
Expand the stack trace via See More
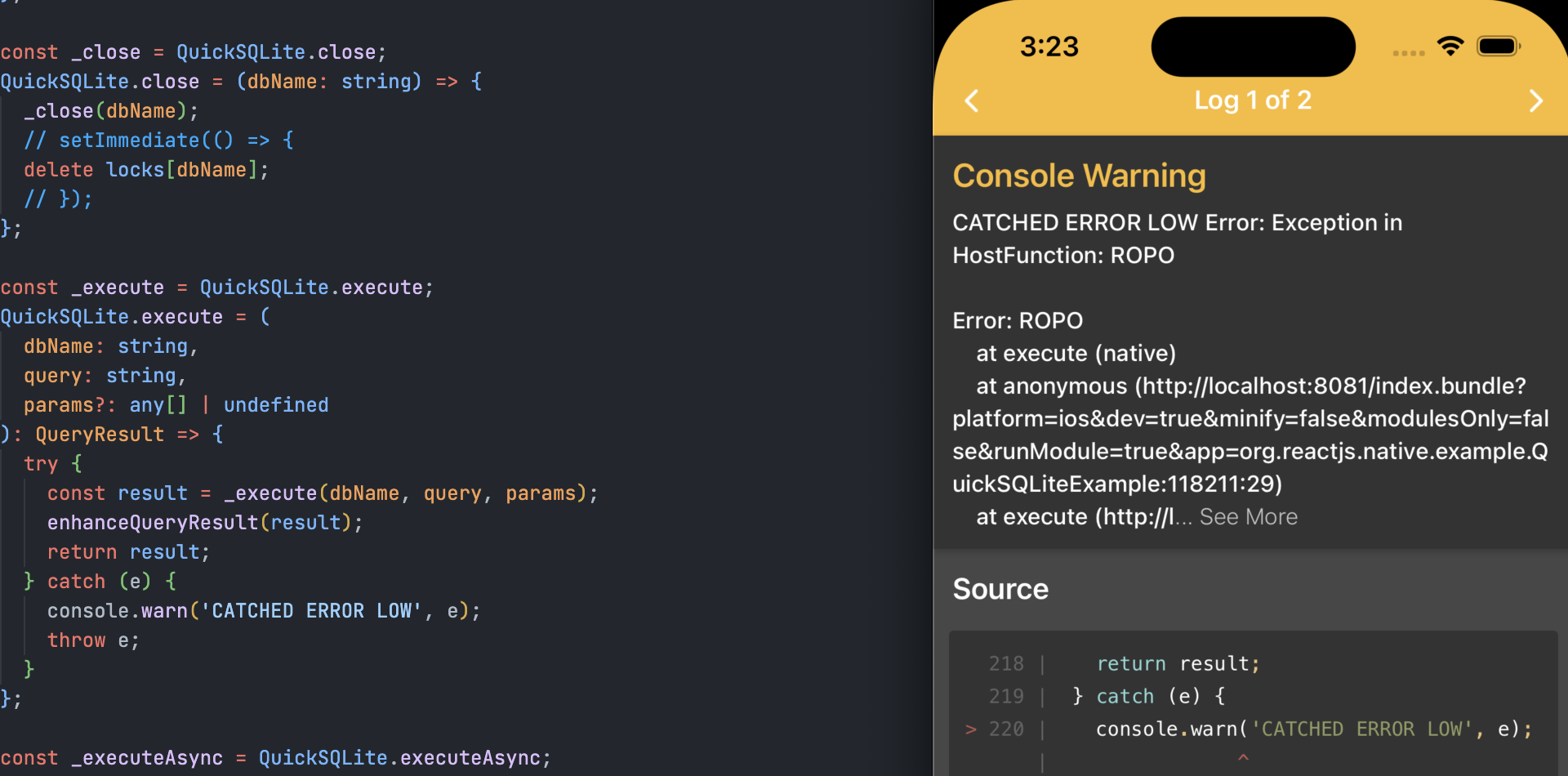point(1249,517)
